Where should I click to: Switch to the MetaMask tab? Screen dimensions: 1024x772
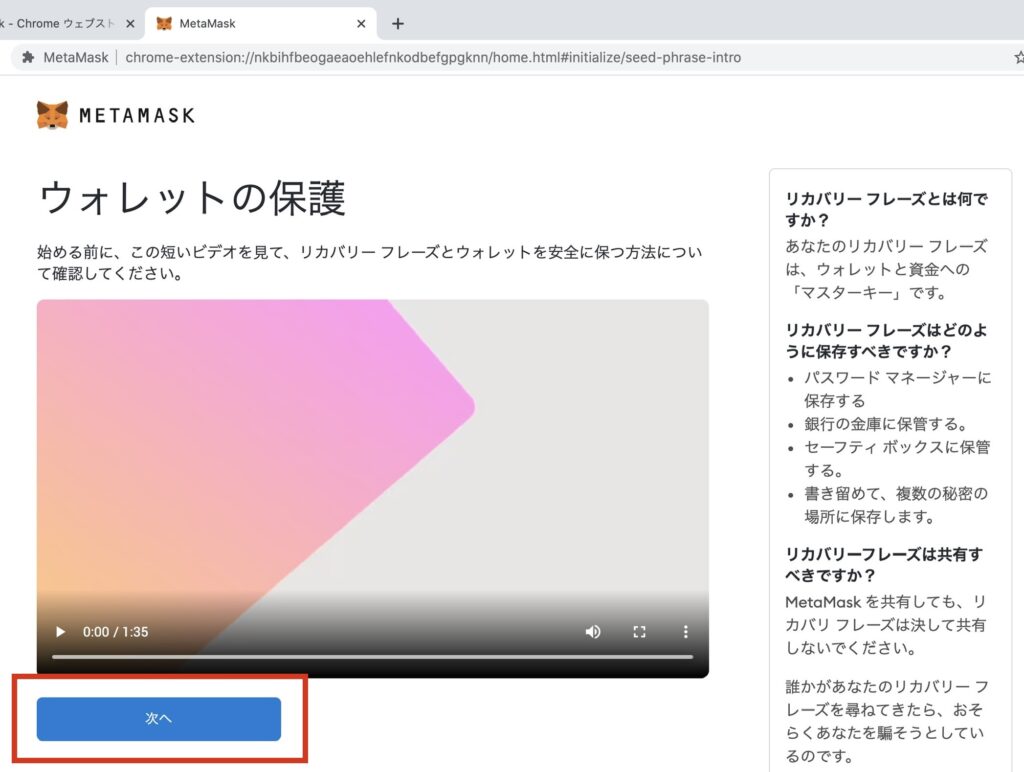(x=260, y=24)
